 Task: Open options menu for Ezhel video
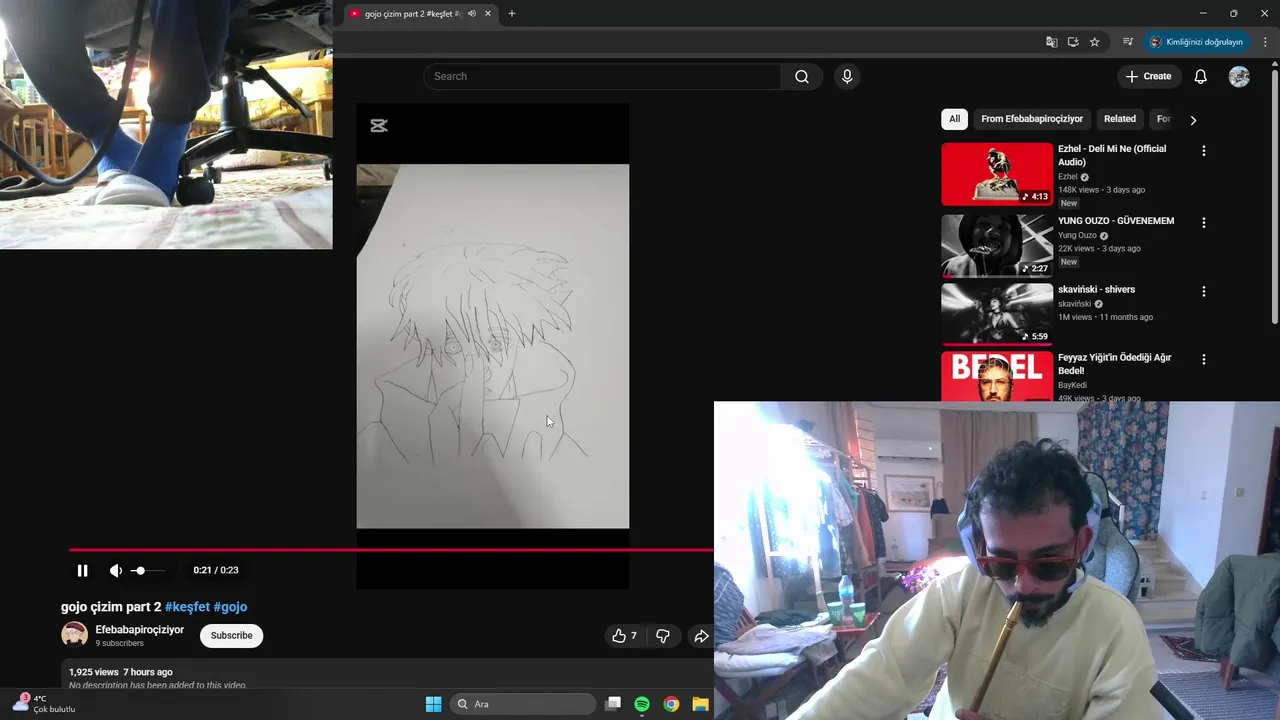pyautogui.click(x=1204, y=151)
